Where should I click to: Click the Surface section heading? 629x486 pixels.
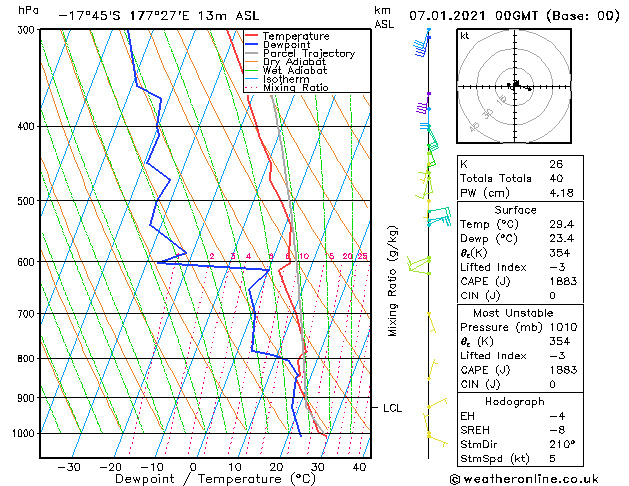(x=515, y=210)
